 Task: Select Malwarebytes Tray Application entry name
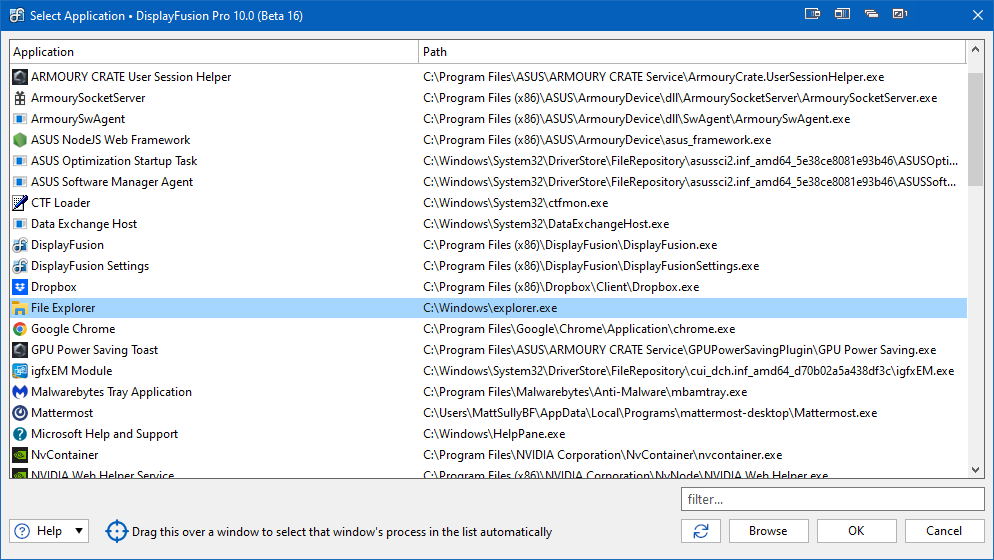pos(111,392)
